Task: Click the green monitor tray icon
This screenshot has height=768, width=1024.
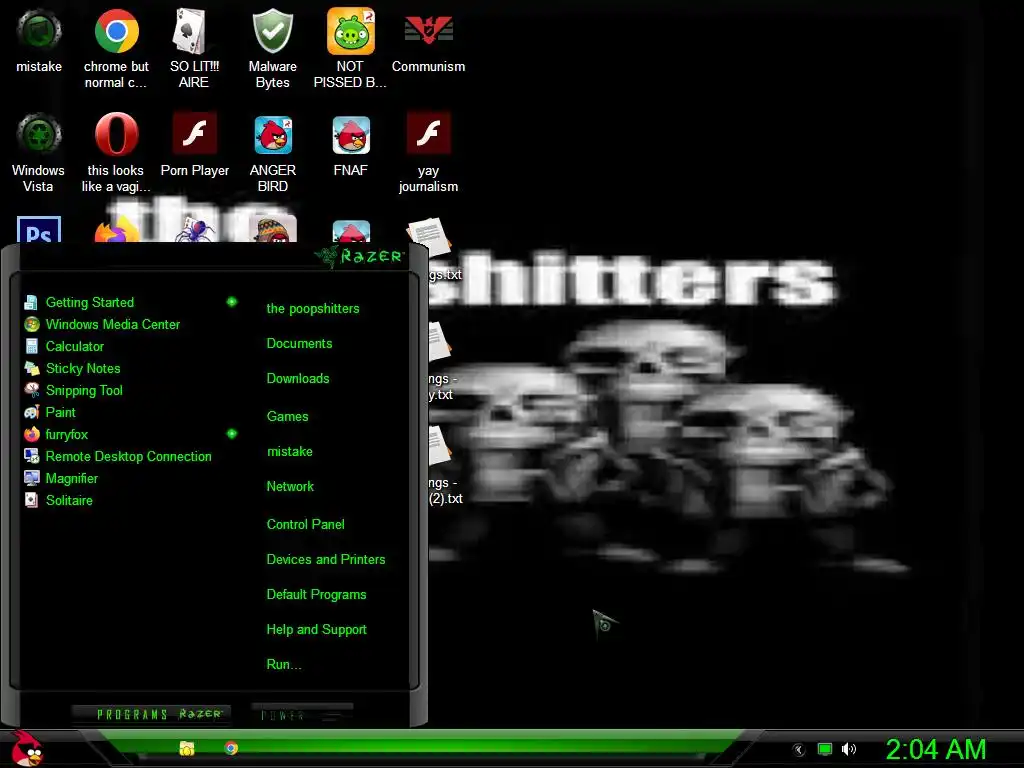Action: coord(825,749)
